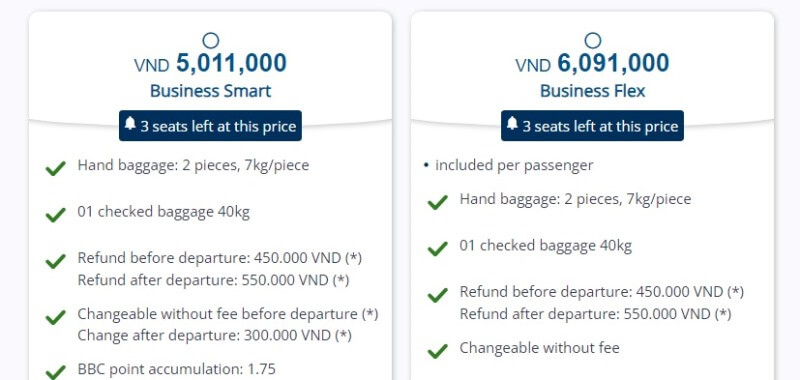Click checkmark beside Business Smart hand baggage
Viewport: 800px width, 380px height.
(56, 168)
